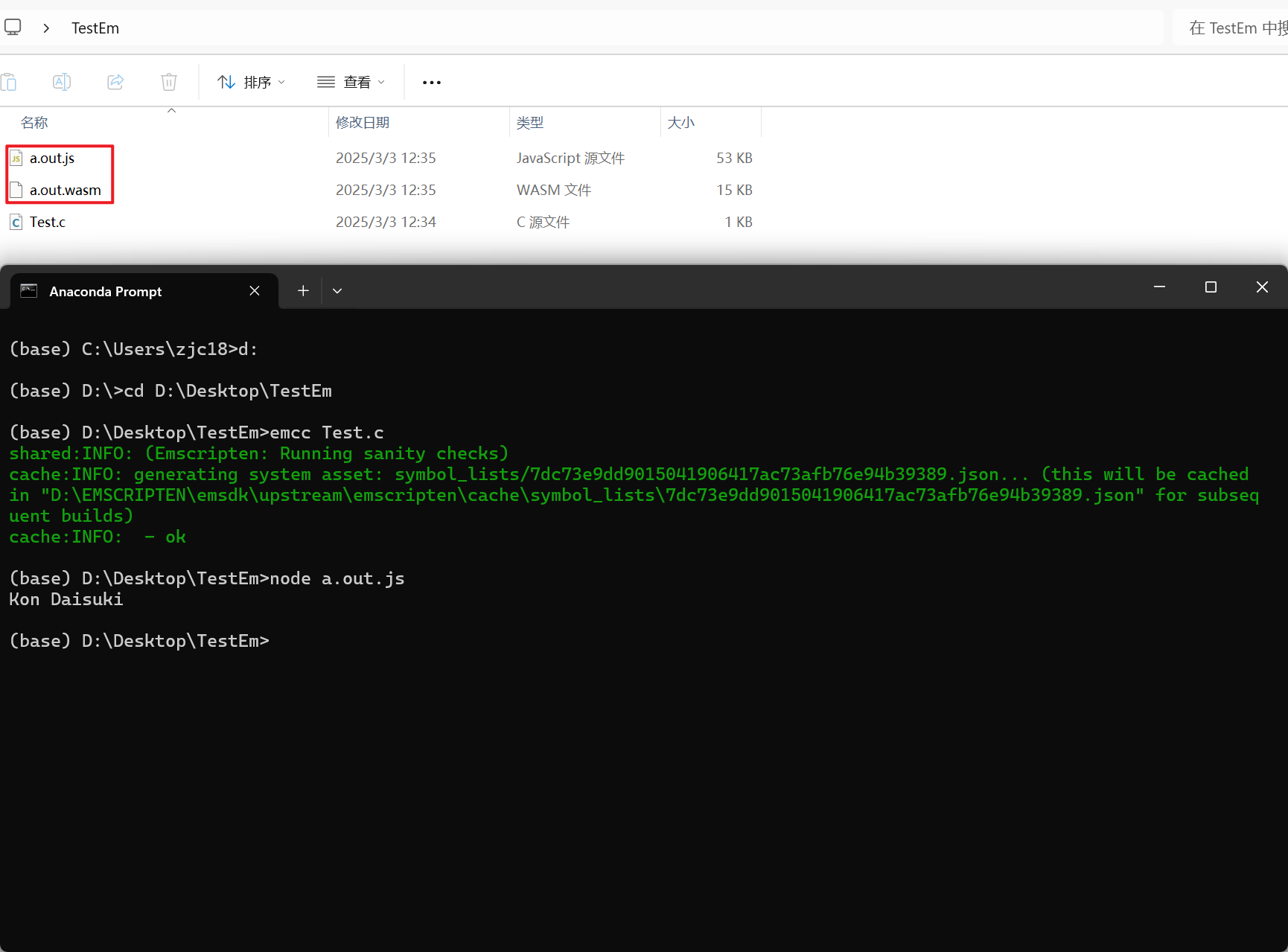Open terminal profile dropdown chevron

coord(337,291)
